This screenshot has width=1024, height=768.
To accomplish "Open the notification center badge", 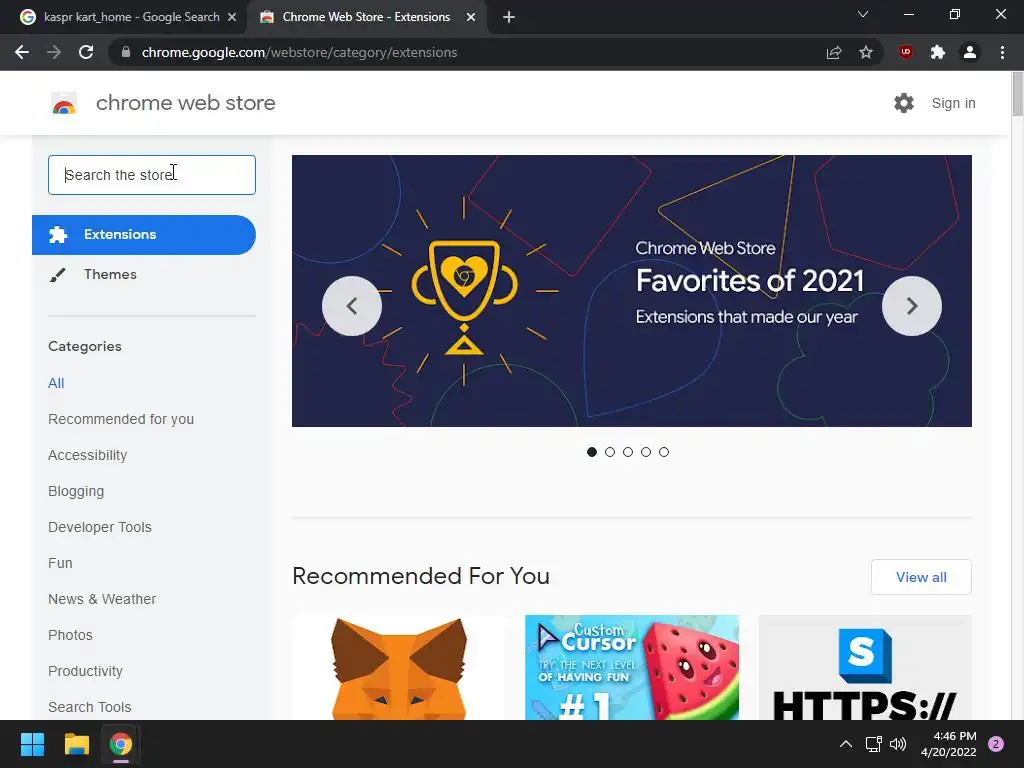I will (x=996, y=744).
